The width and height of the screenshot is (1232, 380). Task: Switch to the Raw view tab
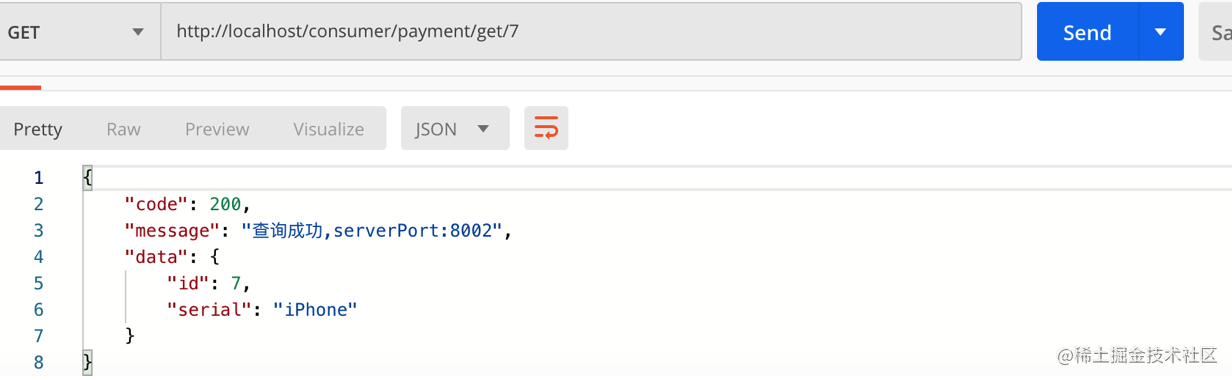[124, 129]
